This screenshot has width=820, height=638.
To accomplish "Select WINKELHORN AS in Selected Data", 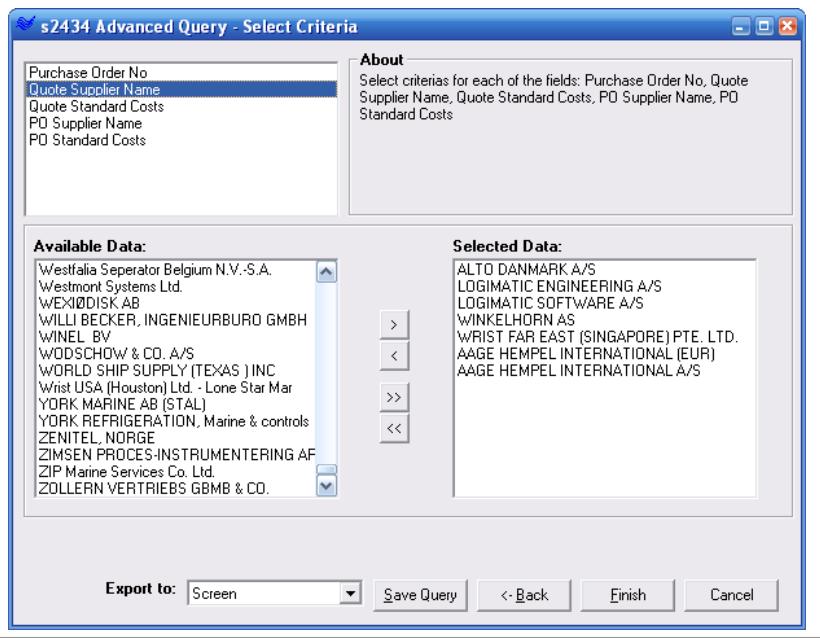I will pyautogui.click(x=605, y=320).
